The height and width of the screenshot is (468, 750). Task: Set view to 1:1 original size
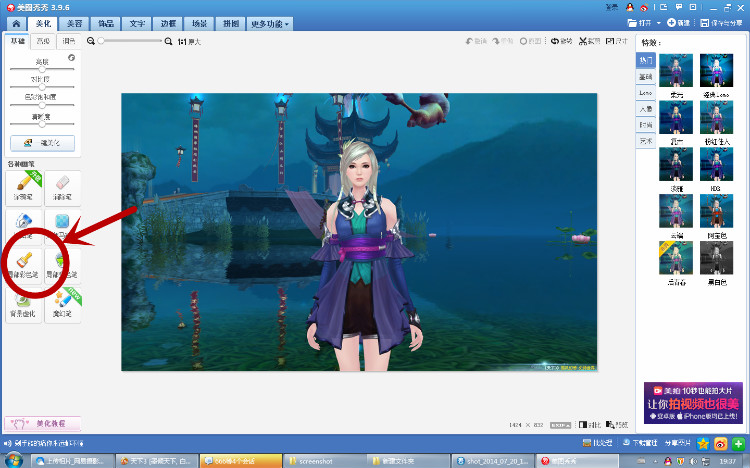point(189,42)
